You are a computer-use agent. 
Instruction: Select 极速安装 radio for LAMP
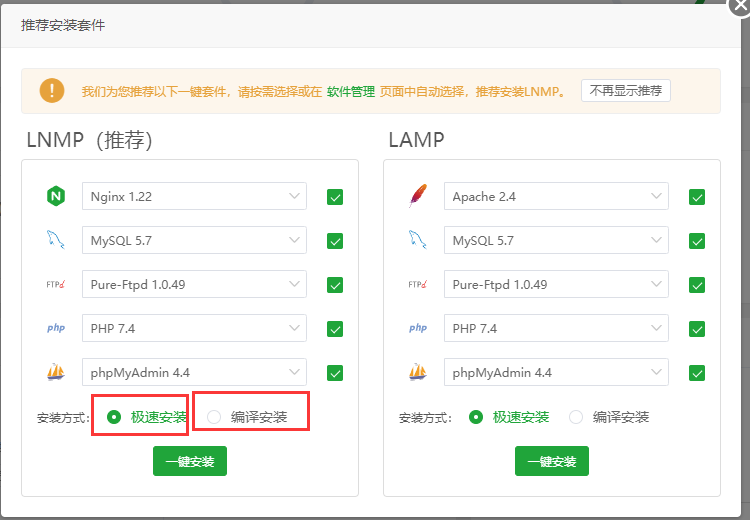(x=476, y=417)
